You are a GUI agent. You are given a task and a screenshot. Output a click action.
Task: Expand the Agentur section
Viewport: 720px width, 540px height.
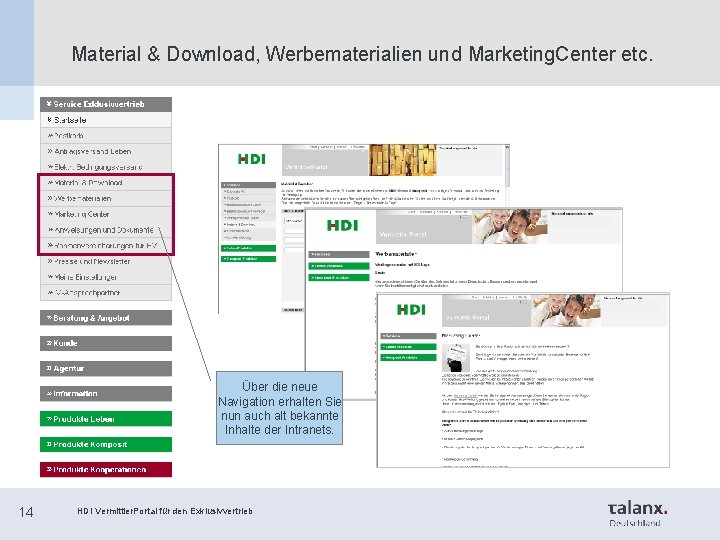click(106, 368)
